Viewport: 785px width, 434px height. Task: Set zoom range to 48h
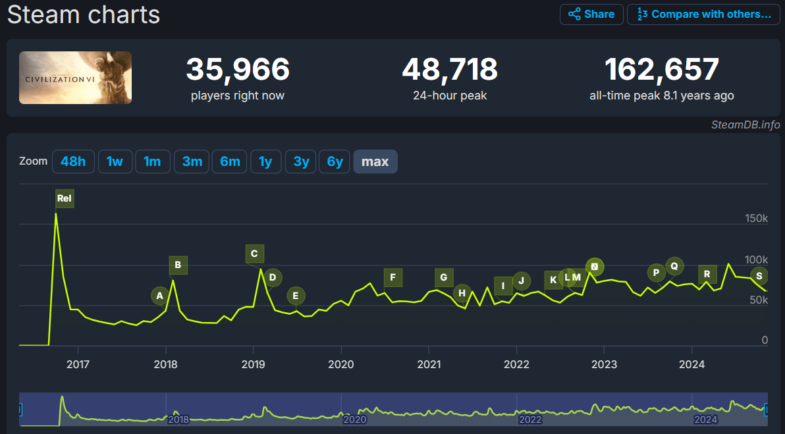[73, 162]
